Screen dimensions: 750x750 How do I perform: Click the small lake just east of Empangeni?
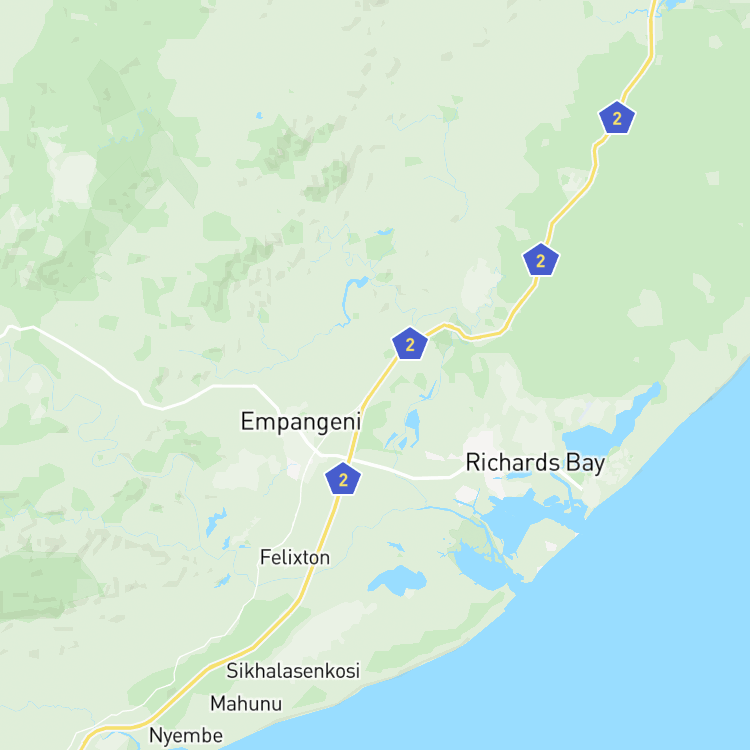tap(412, 424)
